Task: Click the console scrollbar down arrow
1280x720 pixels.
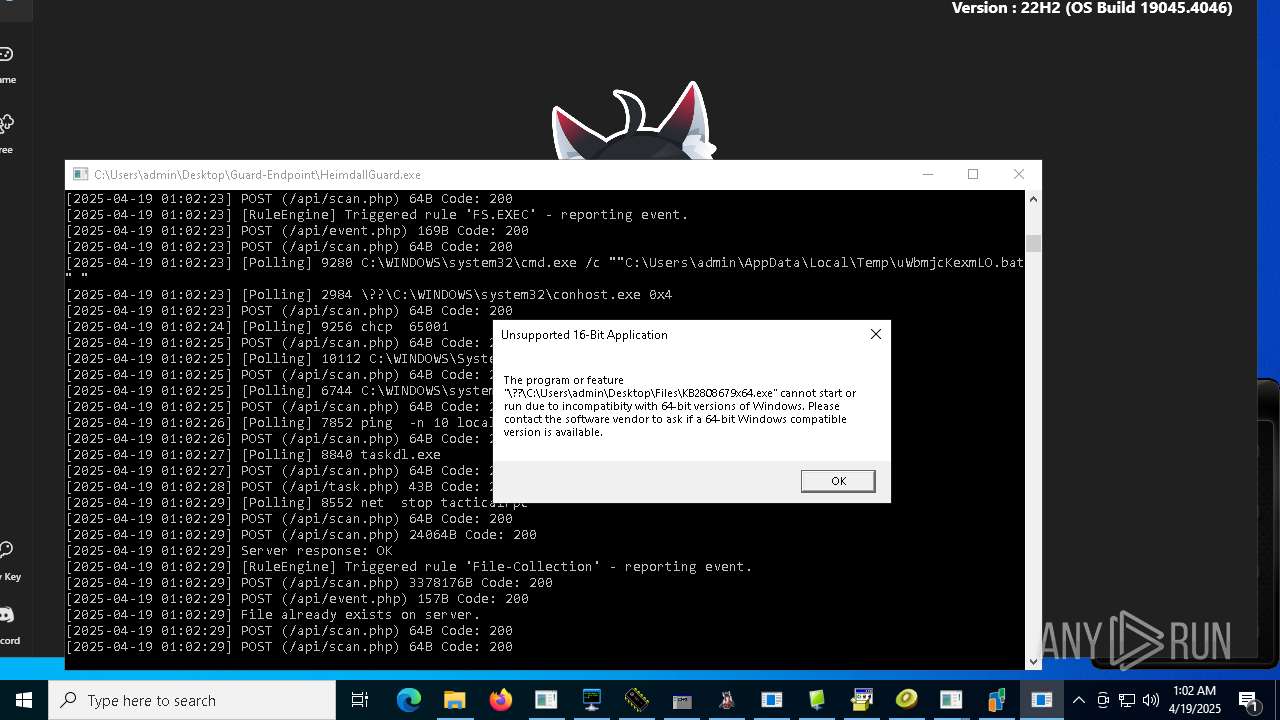Action: (x=1033, y=661)
